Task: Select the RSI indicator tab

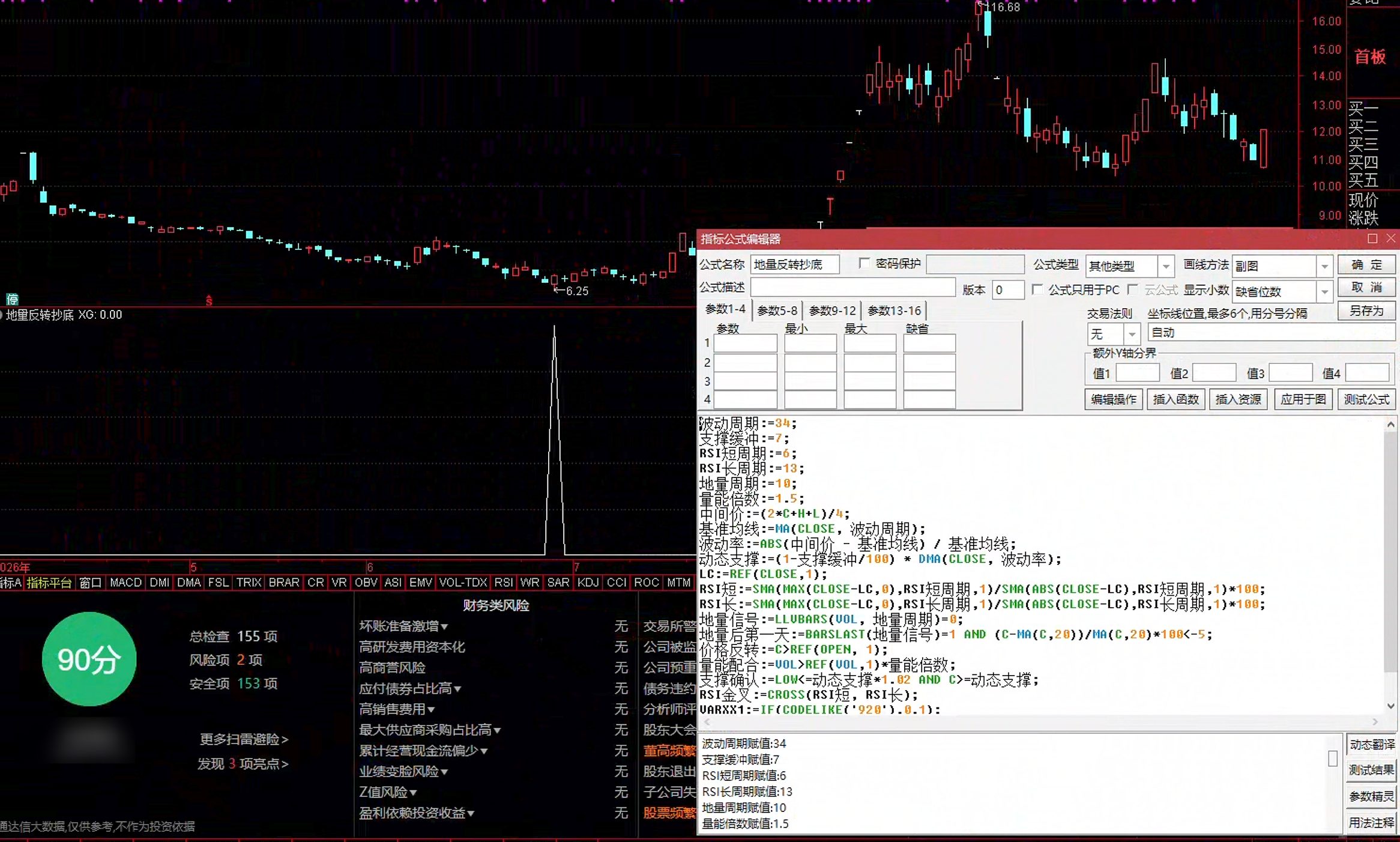Action: coord(503,583)
